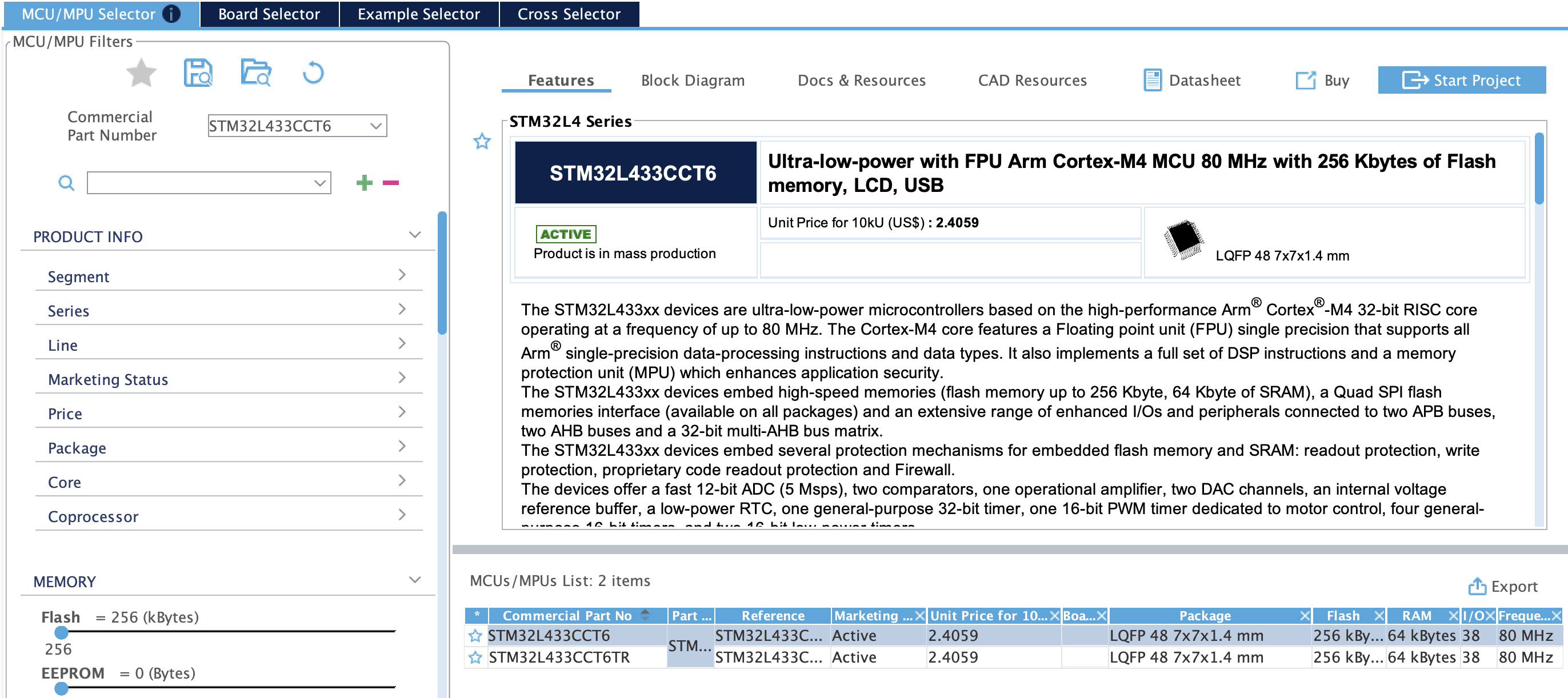
Task: Remove the Frequency column via its X
Action: coord(1556,616)
